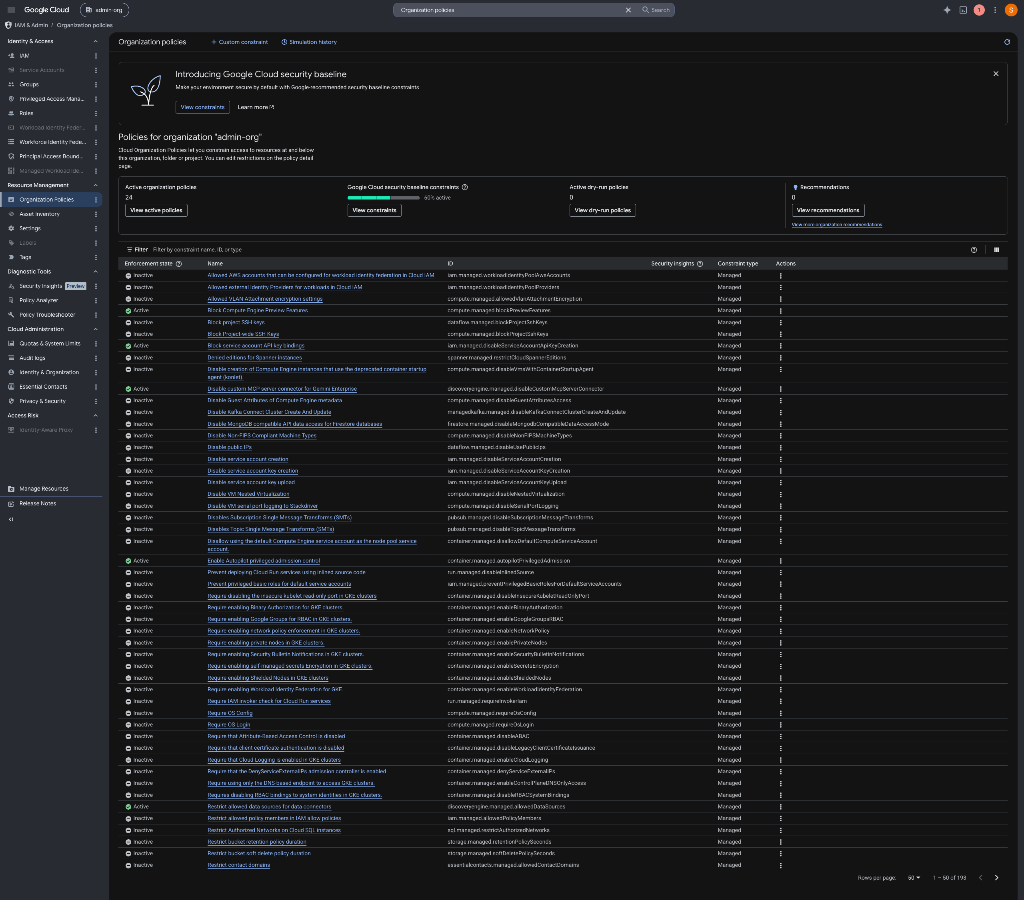Collapse the sidebar navigation panel
Screen dimensions: 1024x900
[11, 519]
